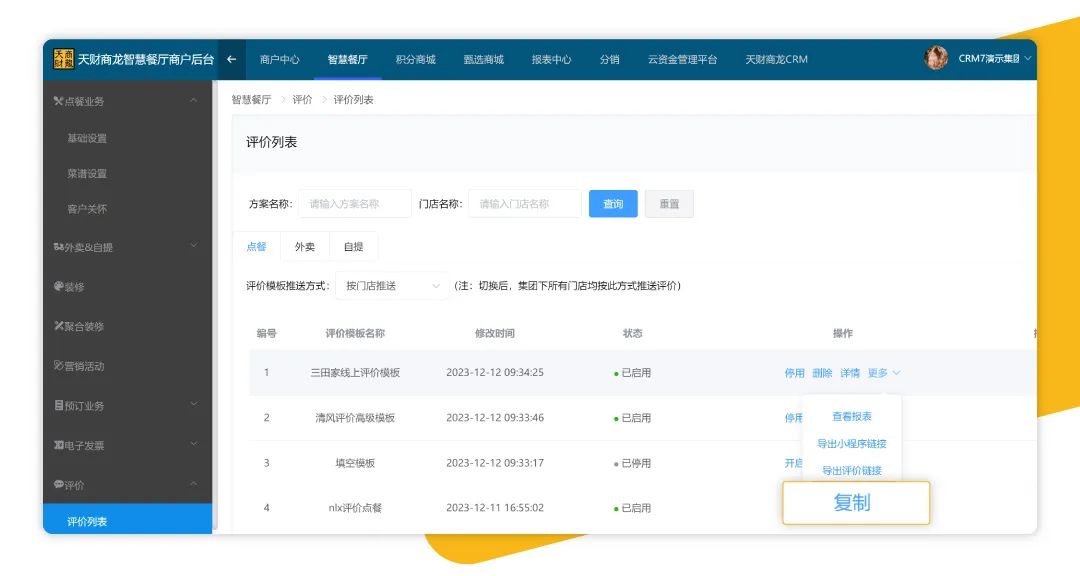Viewport: 1080px width, 576px height.
Task: Switch to 外卖 tab
Action: pos(304,247)
